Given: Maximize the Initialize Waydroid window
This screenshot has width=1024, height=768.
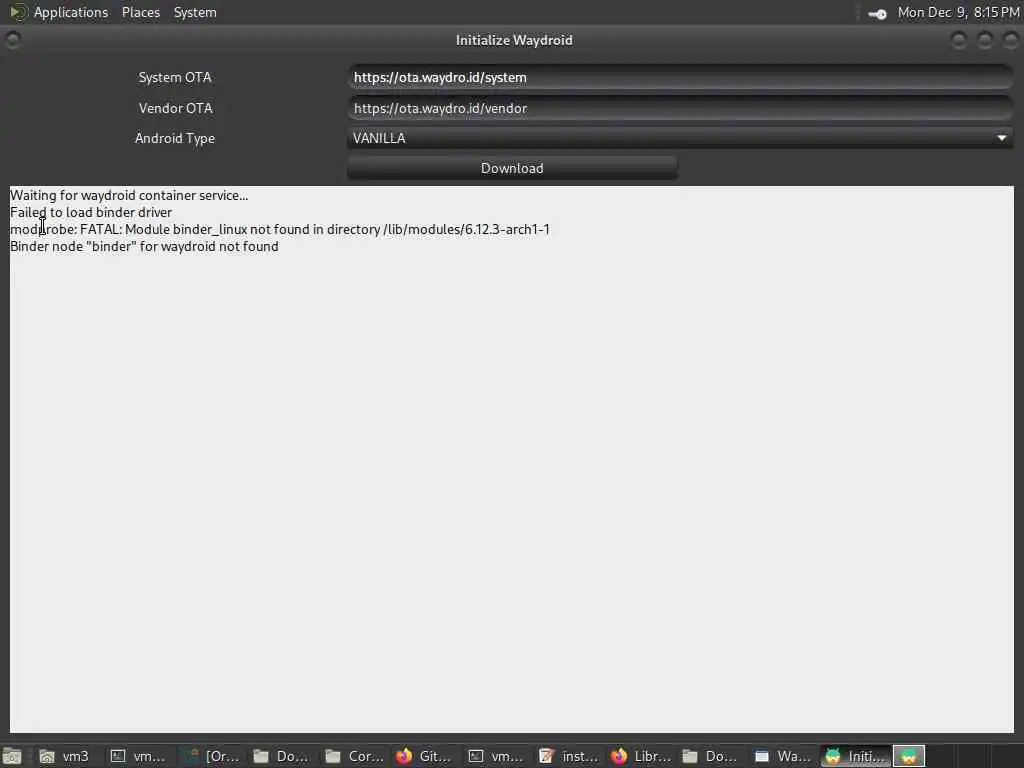Looking at the screenshot, I should (x=985, y=40).
